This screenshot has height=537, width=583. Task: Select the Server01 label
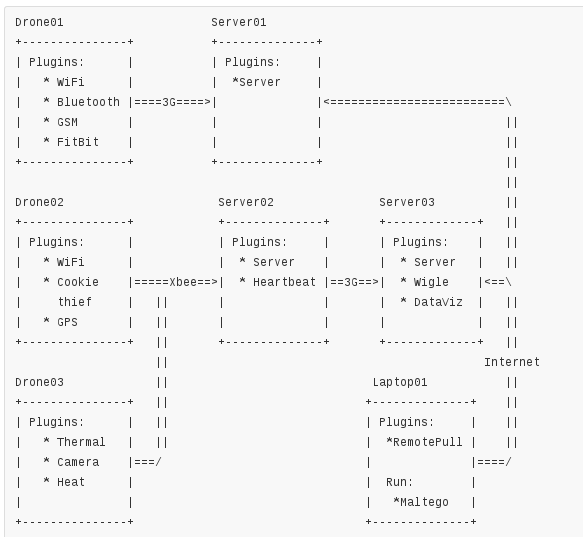[x=239, y=22]
